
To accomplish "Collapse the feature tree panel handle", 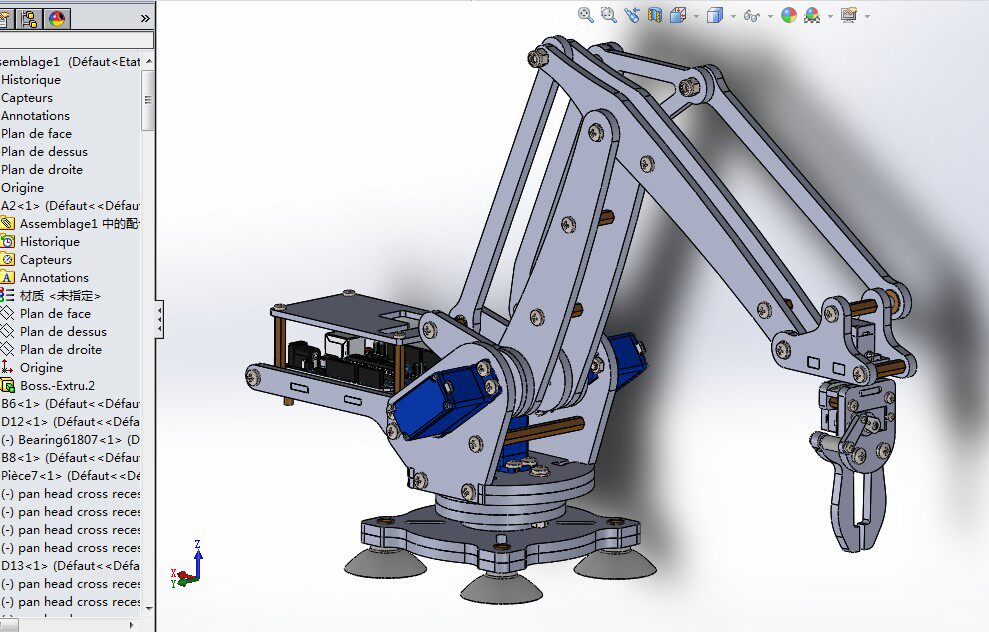I will (x=160, y=319).
